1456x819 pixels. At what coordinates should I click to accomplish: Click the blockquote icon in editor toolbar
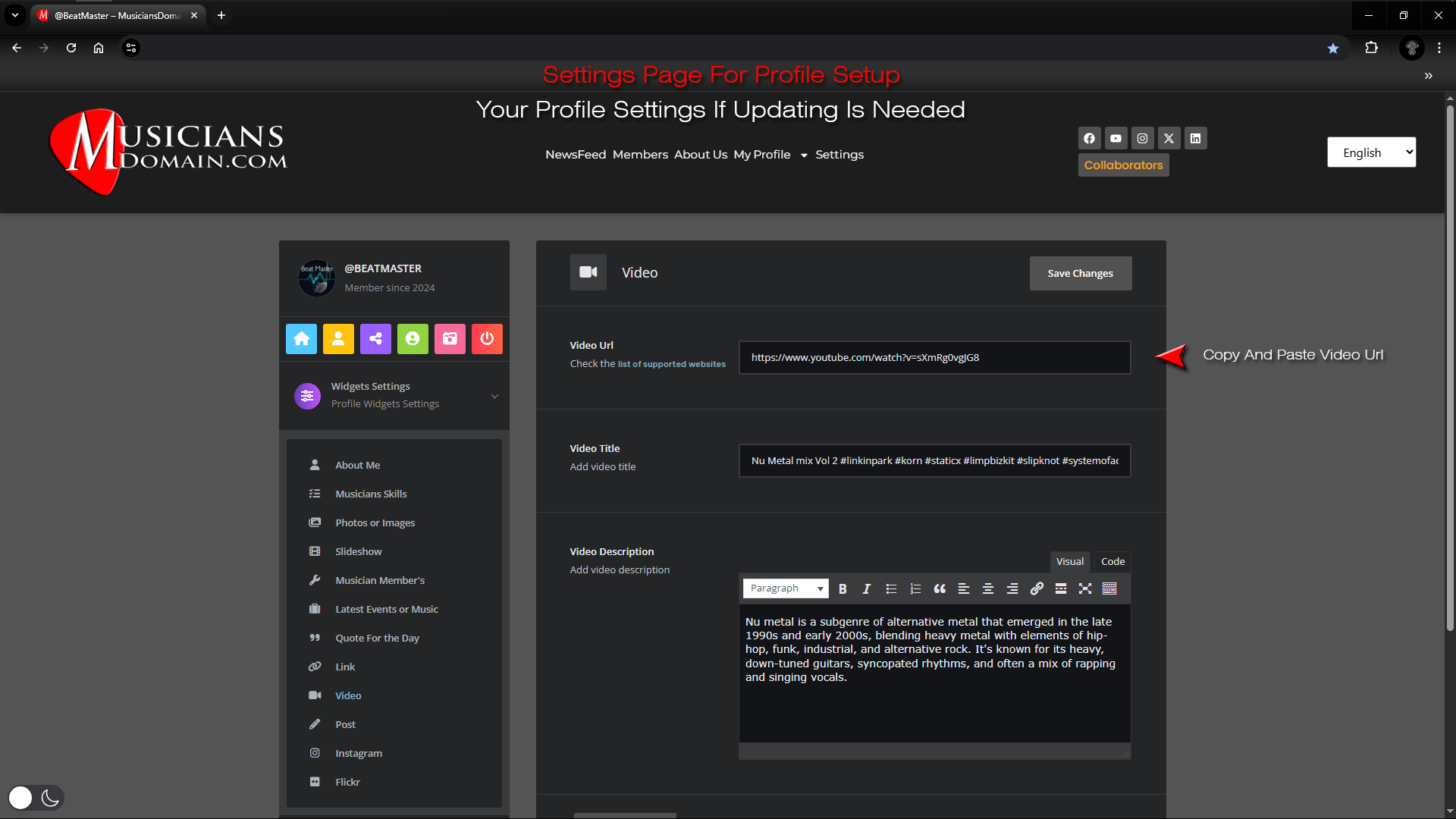coord(940,588)
